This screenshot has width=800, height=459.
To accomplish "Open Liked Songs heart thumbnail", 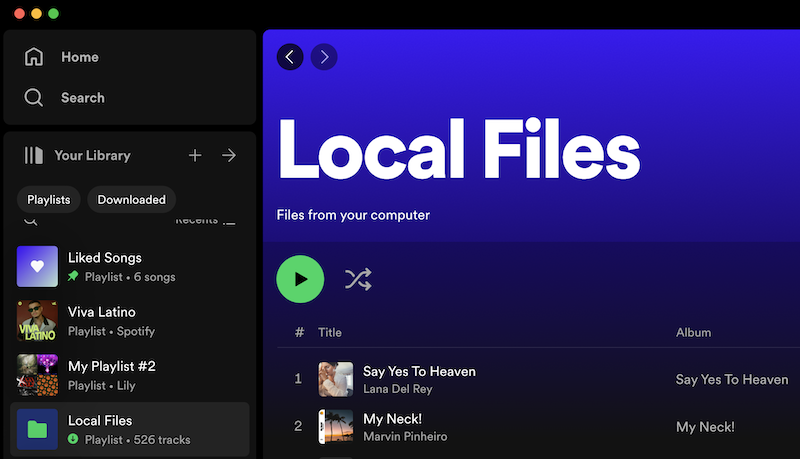I will click(37, 266).
